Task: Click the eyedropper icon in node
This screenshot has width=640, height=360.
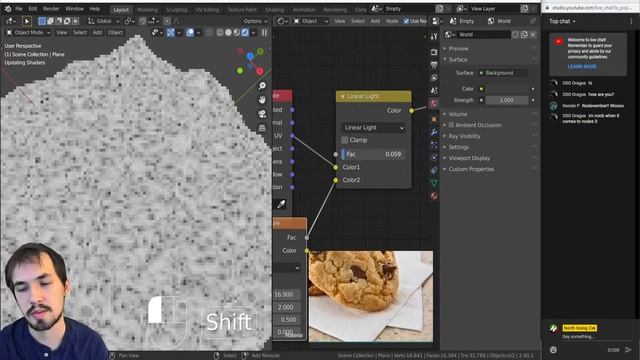Action: pos(281,204)
